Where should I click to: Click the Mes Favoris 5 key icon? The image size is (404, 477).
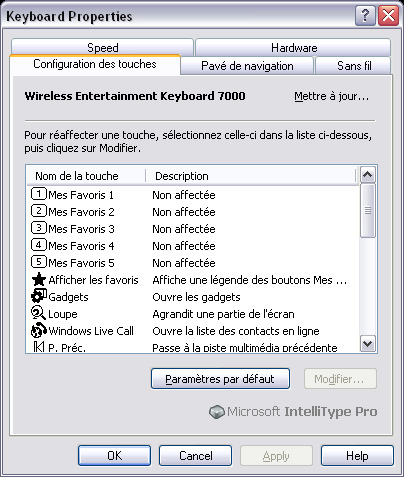pyautogui.click(x=39, y=262)
